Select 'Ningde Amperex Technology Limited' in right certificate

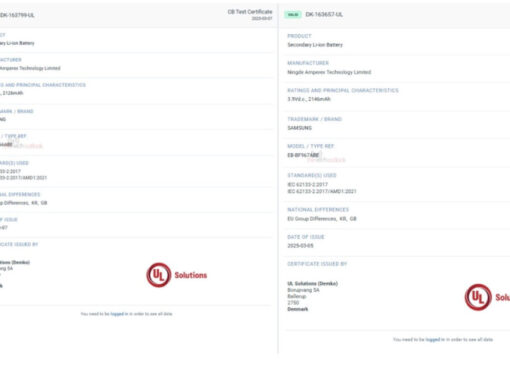coord(329,72)
